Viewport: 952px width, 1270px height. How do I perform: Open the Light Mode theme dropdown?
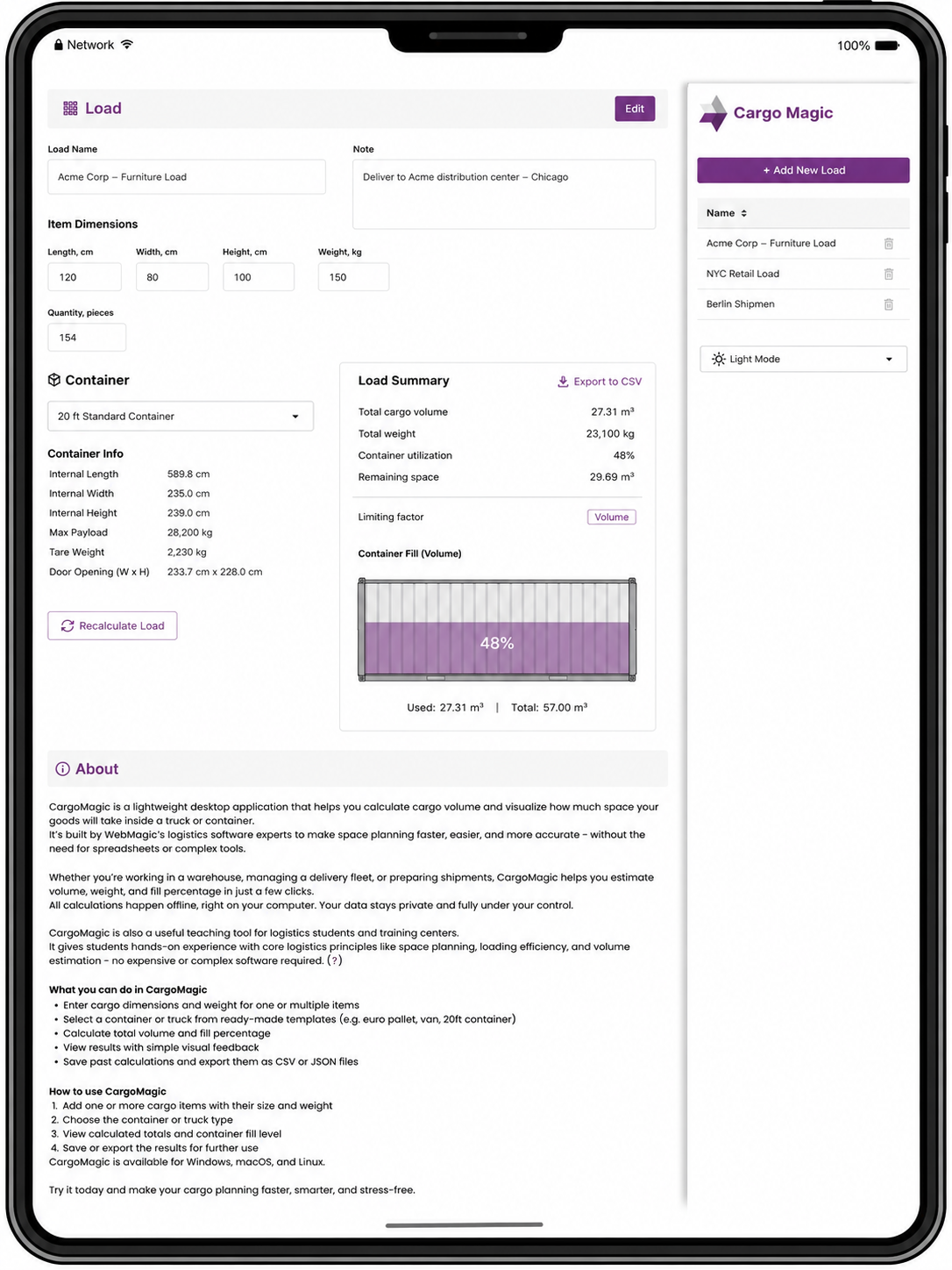[803, 359]
